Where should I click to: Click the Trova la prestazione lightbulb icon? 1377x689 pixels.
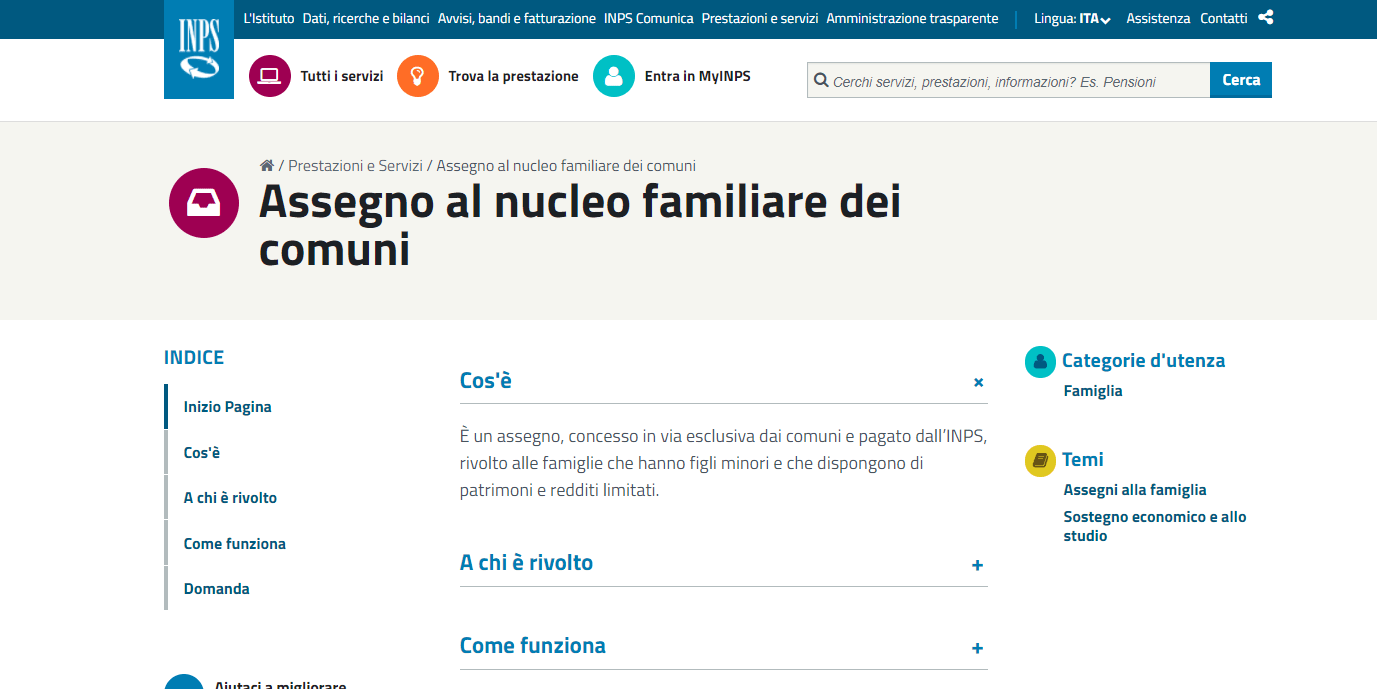[x=418, y=76]
